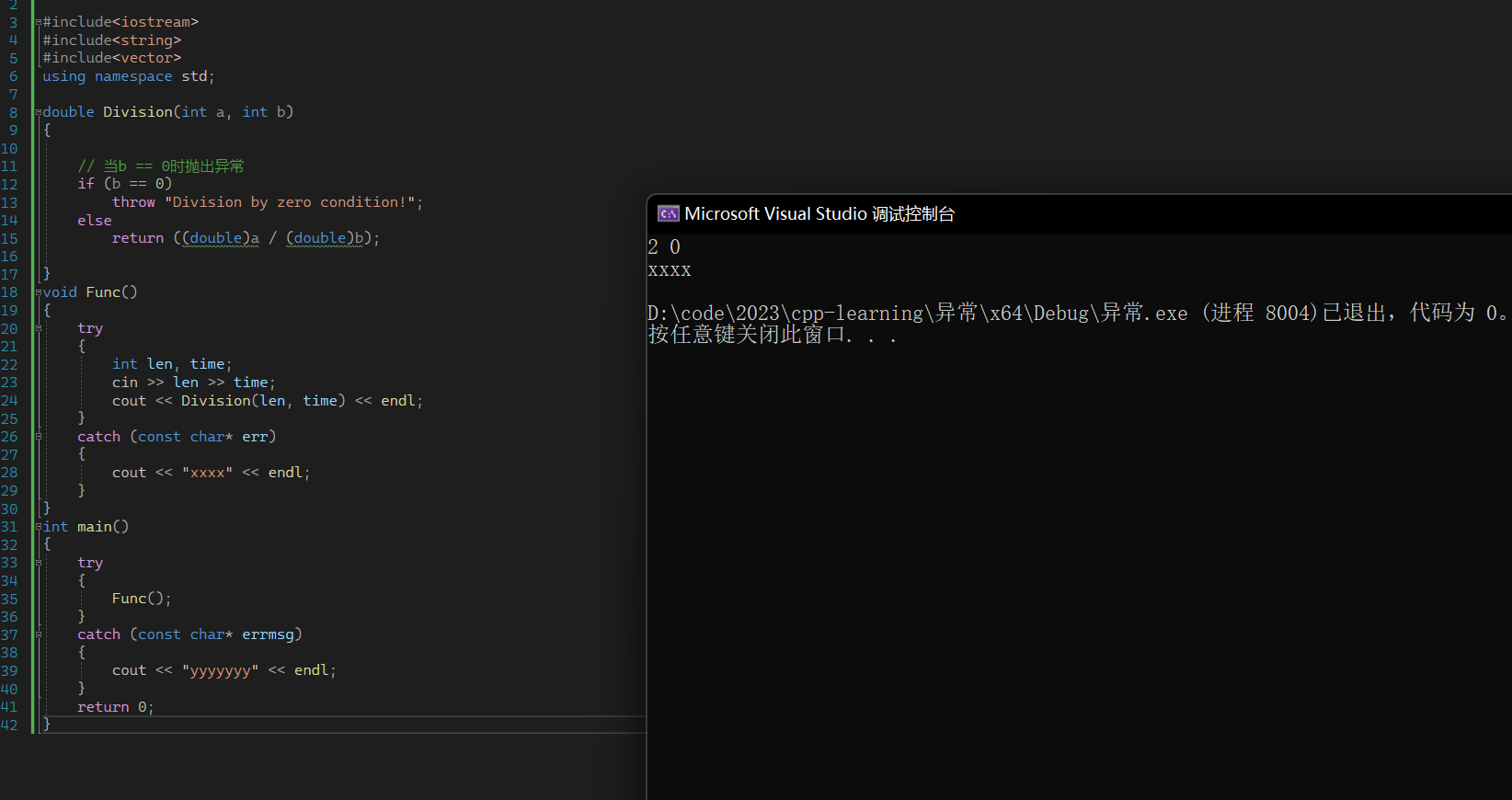Click the 'return 0;' statement
The height and width of the screenshot is (800, 1512).
coord(116,706)
